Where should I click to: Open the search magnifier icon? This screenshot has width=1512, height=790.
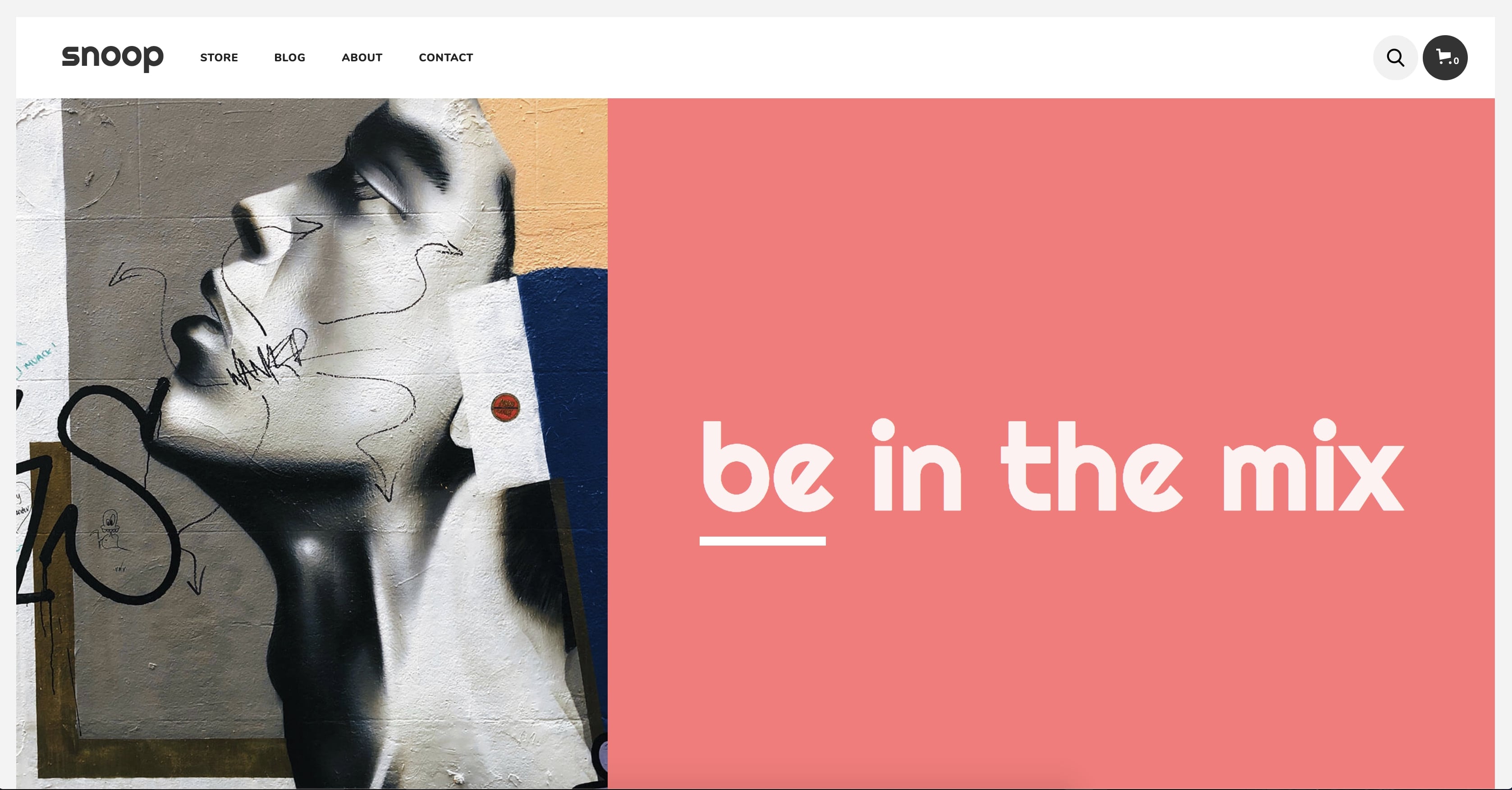pyautogui.click(x=1395, y=58)
